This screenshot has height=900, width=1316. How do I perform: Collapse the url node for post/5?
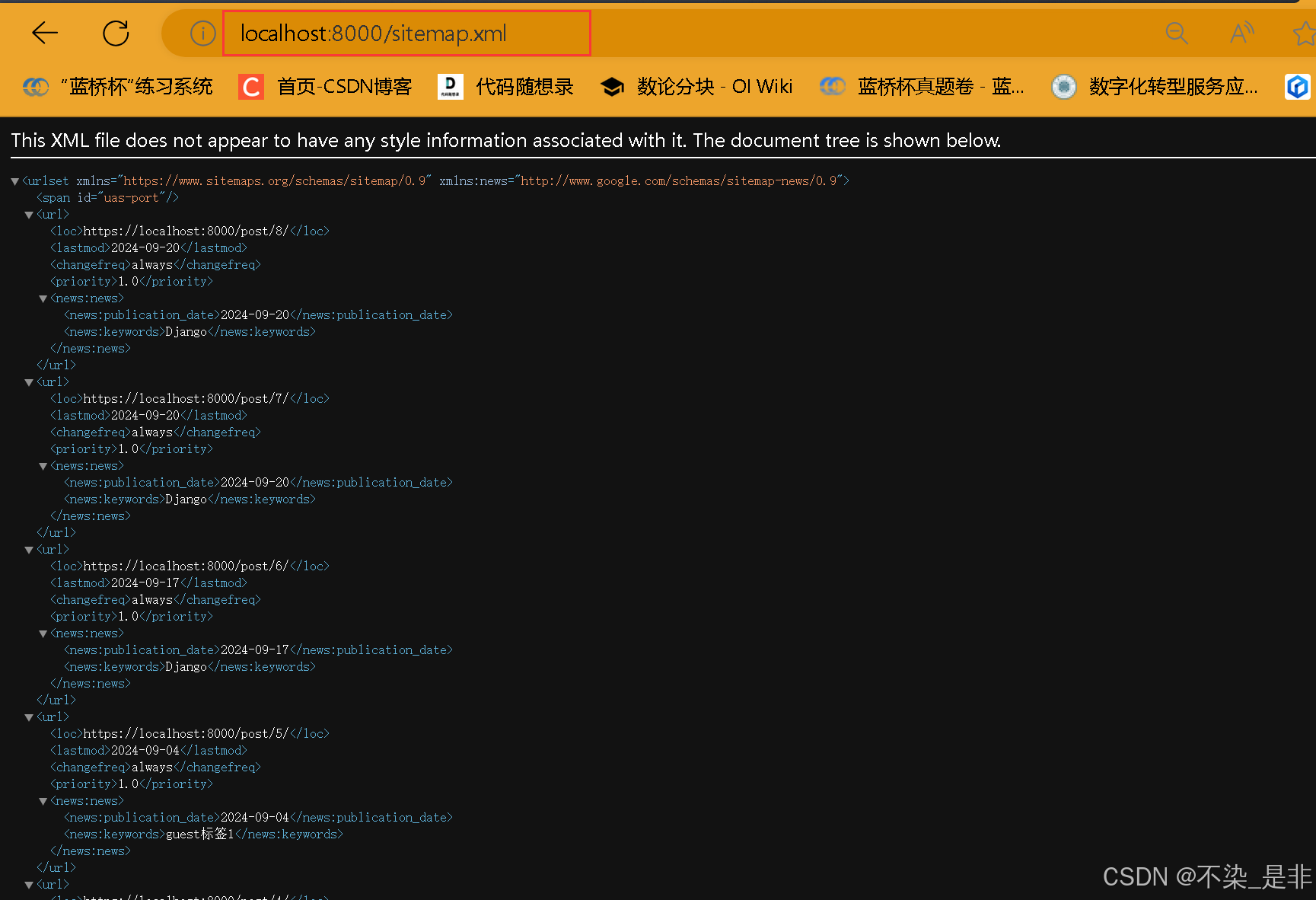coord(29,717)
